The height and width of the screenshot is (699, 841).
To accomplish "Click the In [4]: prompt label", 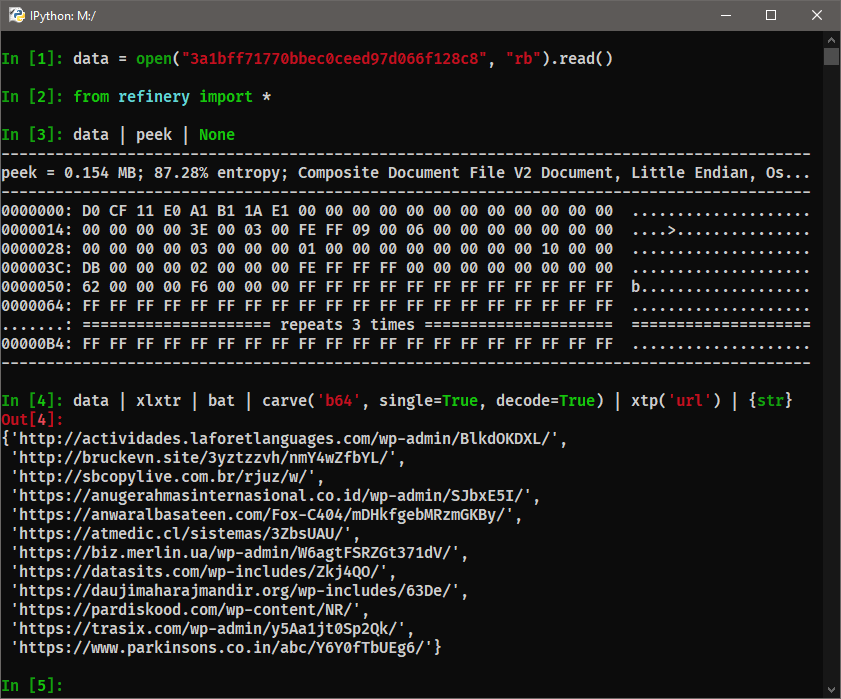I will click(x=32, y=401).
